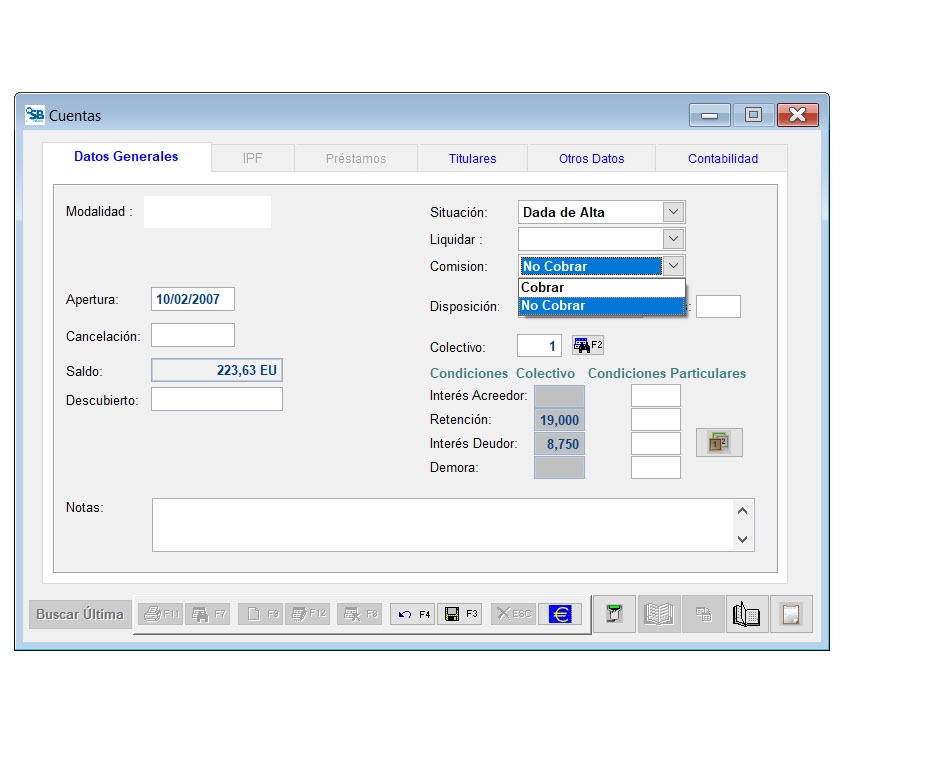Open the Otros Datos tab
The height and width of the screenshot is (762, 931).
coord(591,158)
